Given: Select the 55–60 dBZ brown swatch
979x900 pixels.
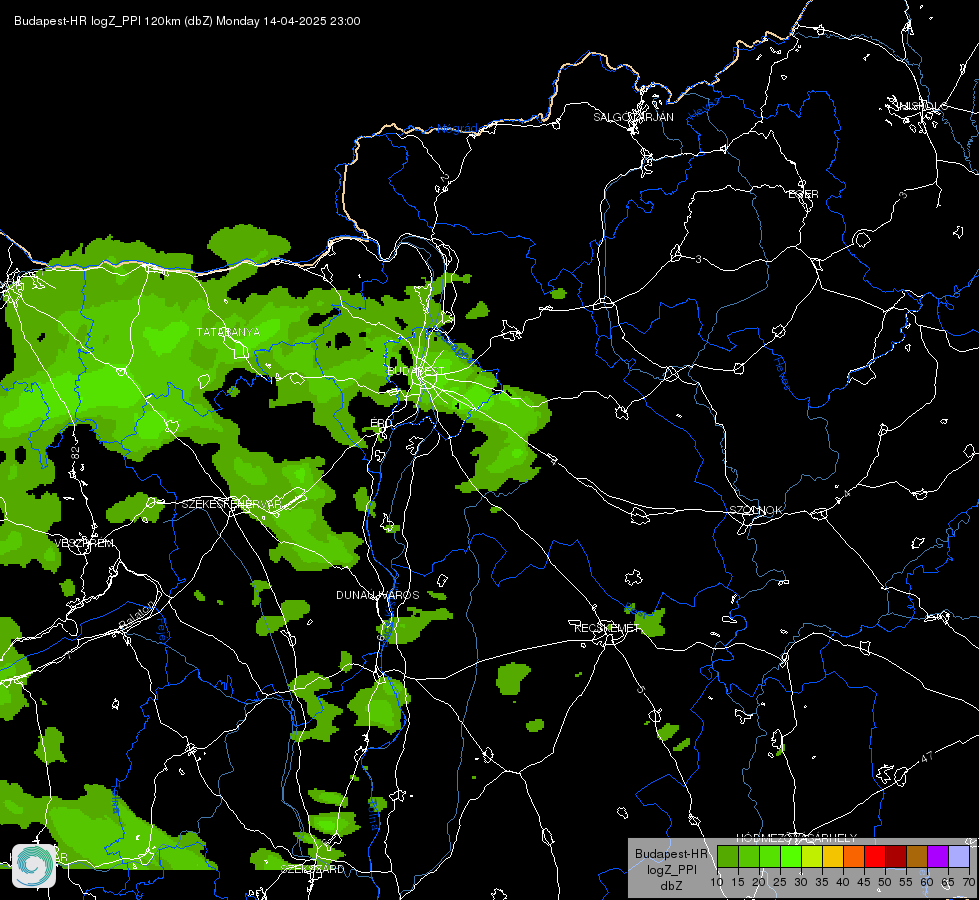Looking at the screenshot, I should coord(917,856).
